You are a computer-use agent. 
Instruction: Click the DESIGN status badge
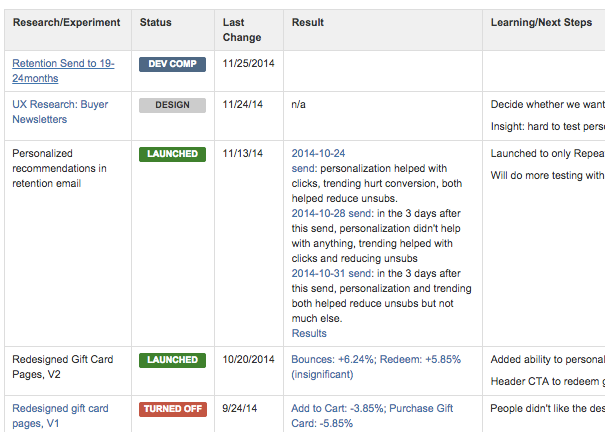pos(172,105)
